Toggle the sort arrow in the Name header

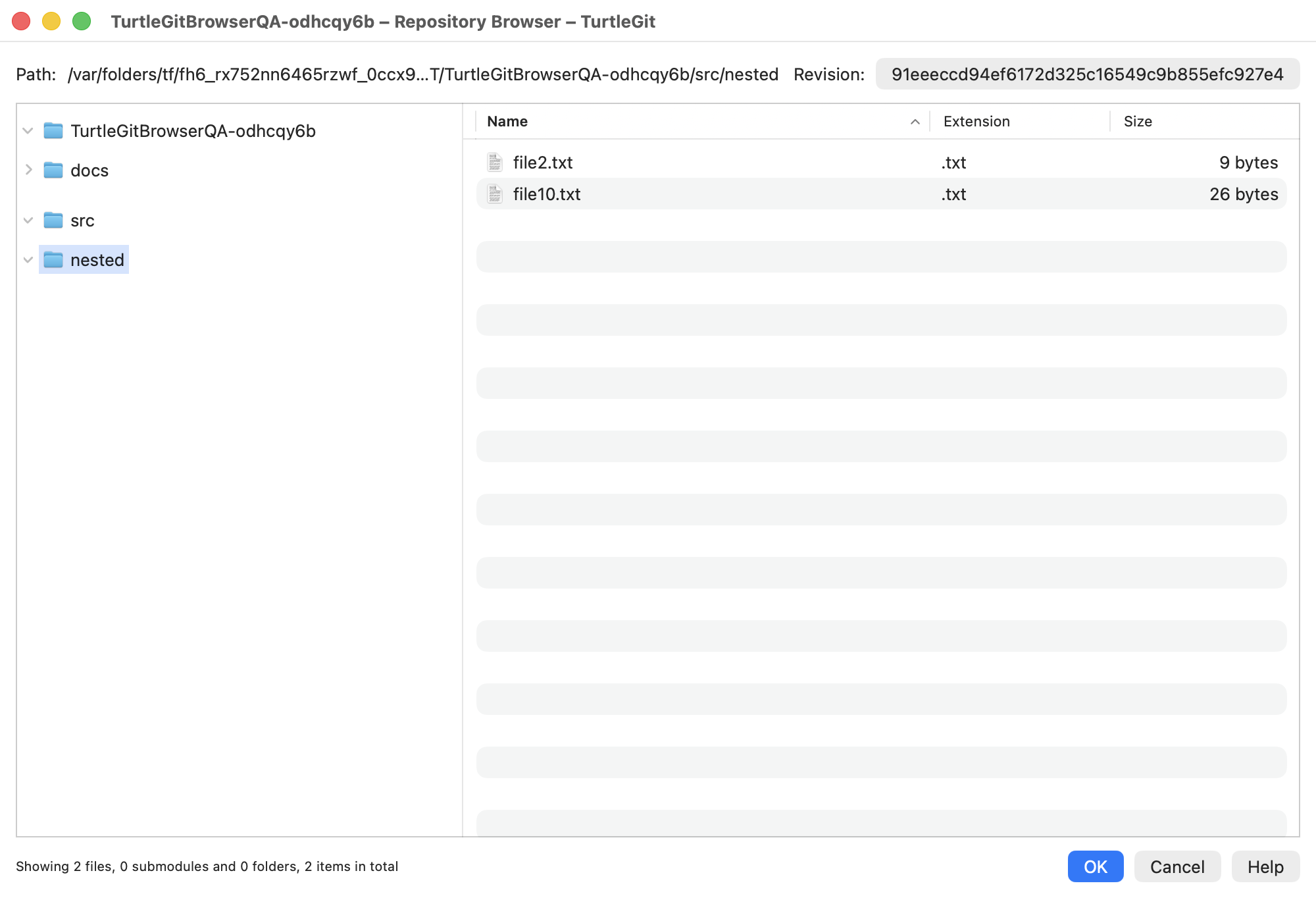[915, 122]
